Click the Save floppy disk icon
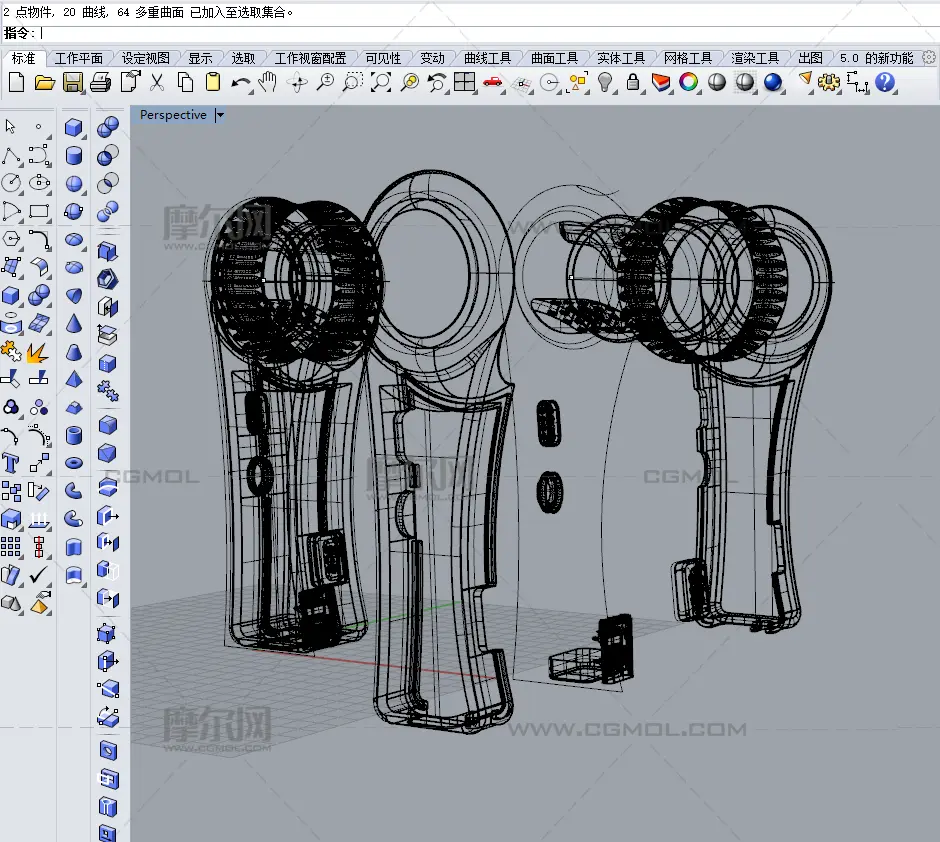Screen dimensions: 940x842 [72, 82]
